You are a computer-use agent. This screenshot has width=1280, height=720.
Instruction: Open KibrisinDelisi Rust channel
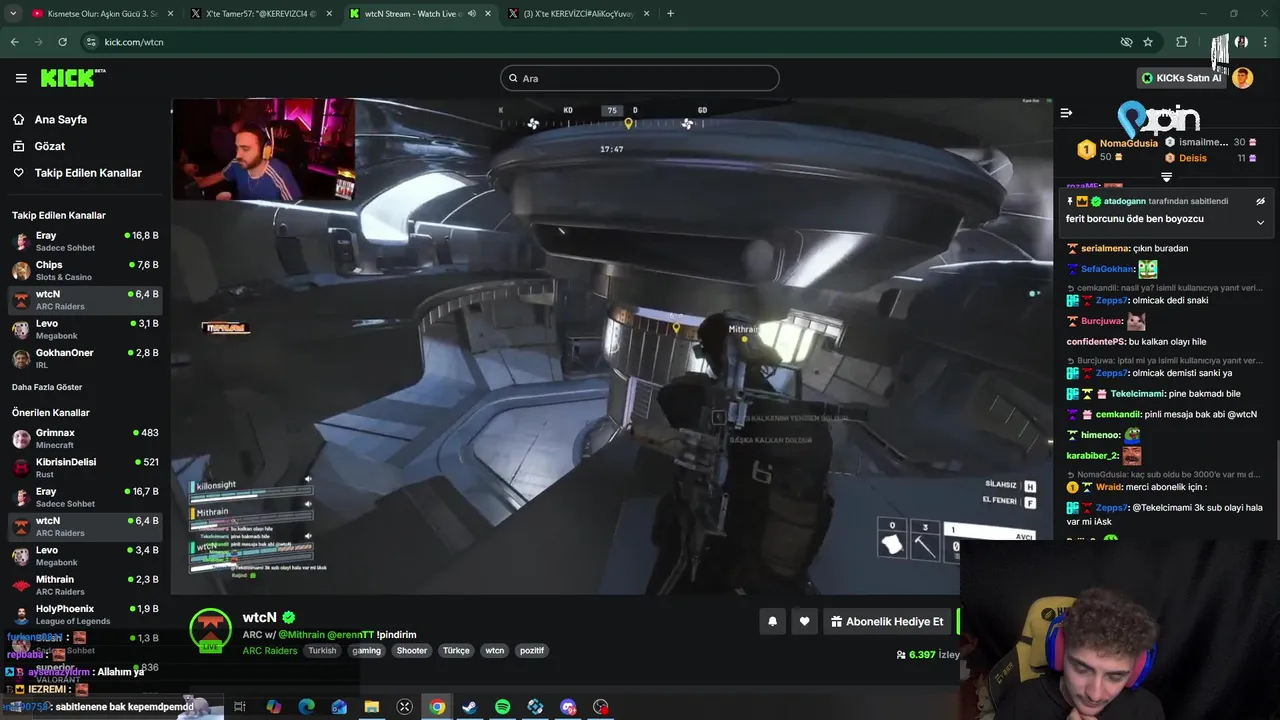click(85, 467)
